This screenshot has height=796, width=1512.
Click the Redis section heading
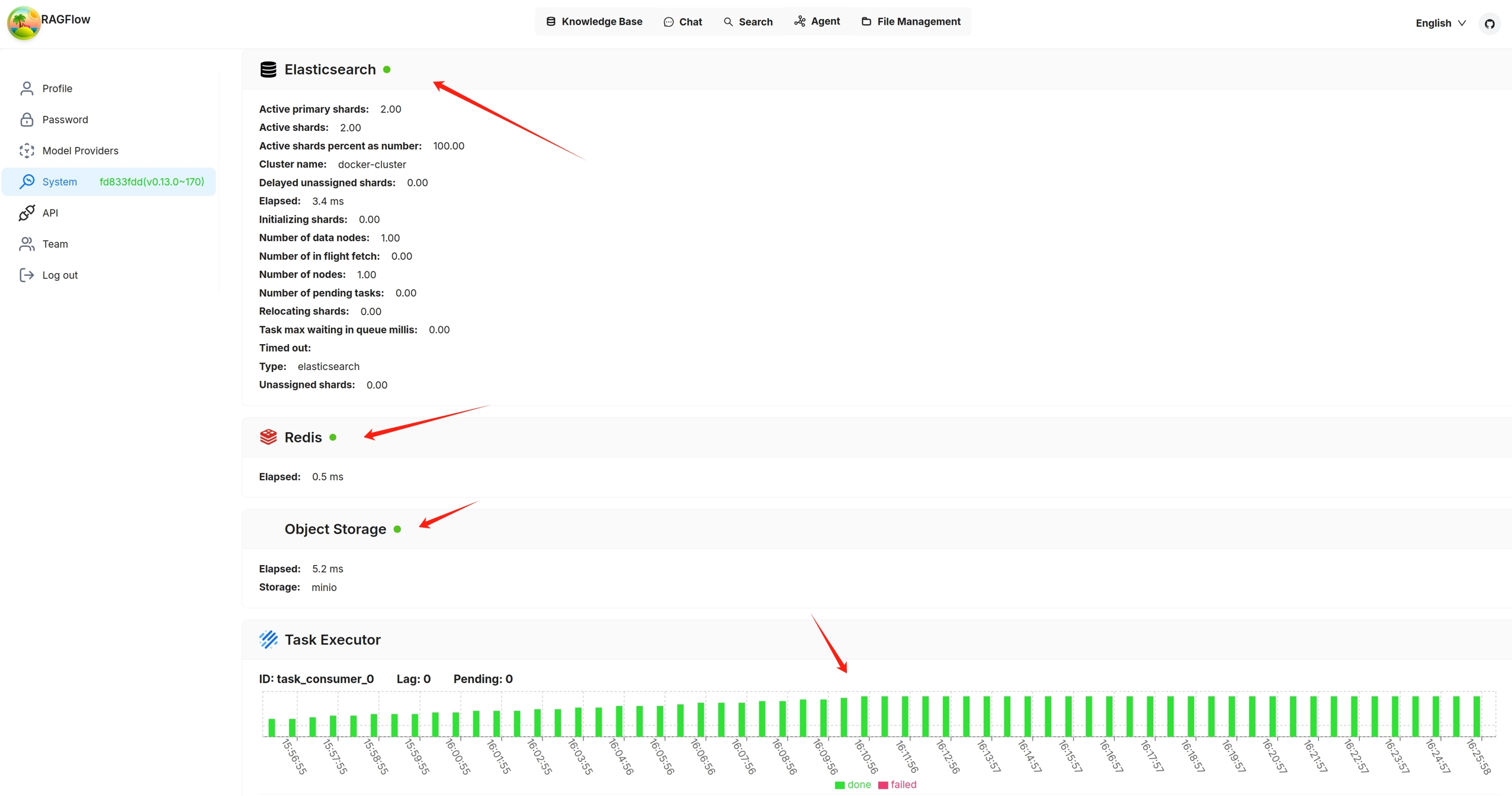[x=303, y=437]
